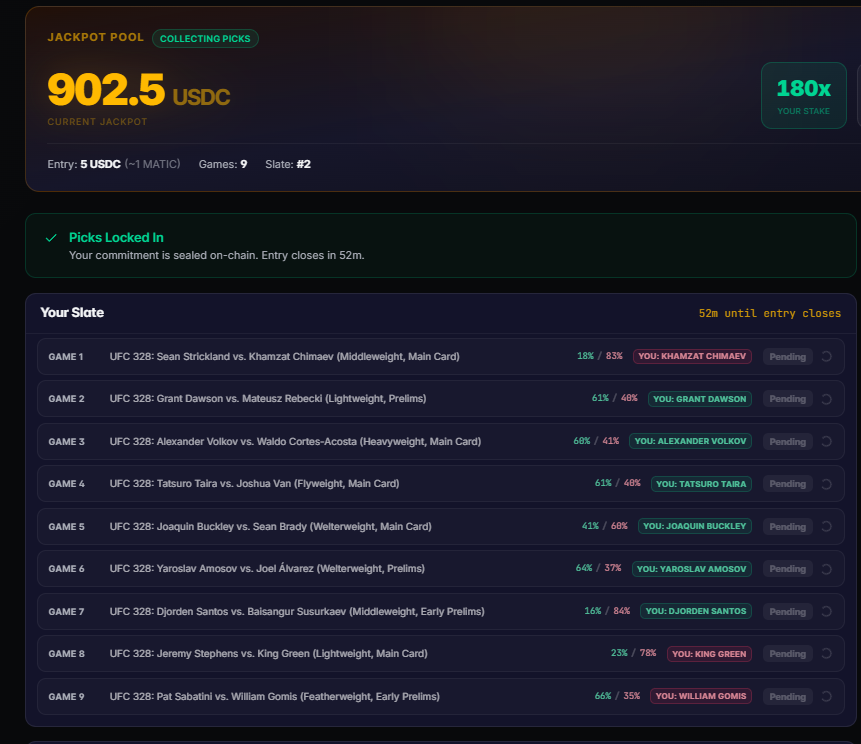Click the Buckley vs. Sean Brady fight title

(x=271, y=527)
